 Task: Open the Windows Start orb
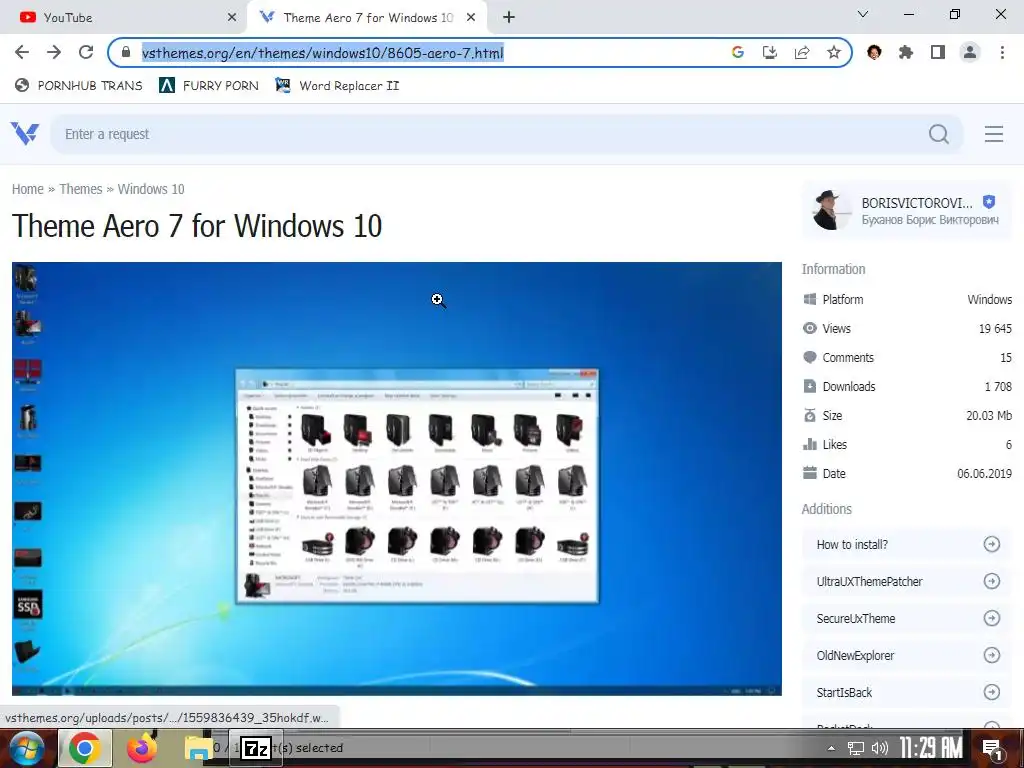click(x=25, y=748)
